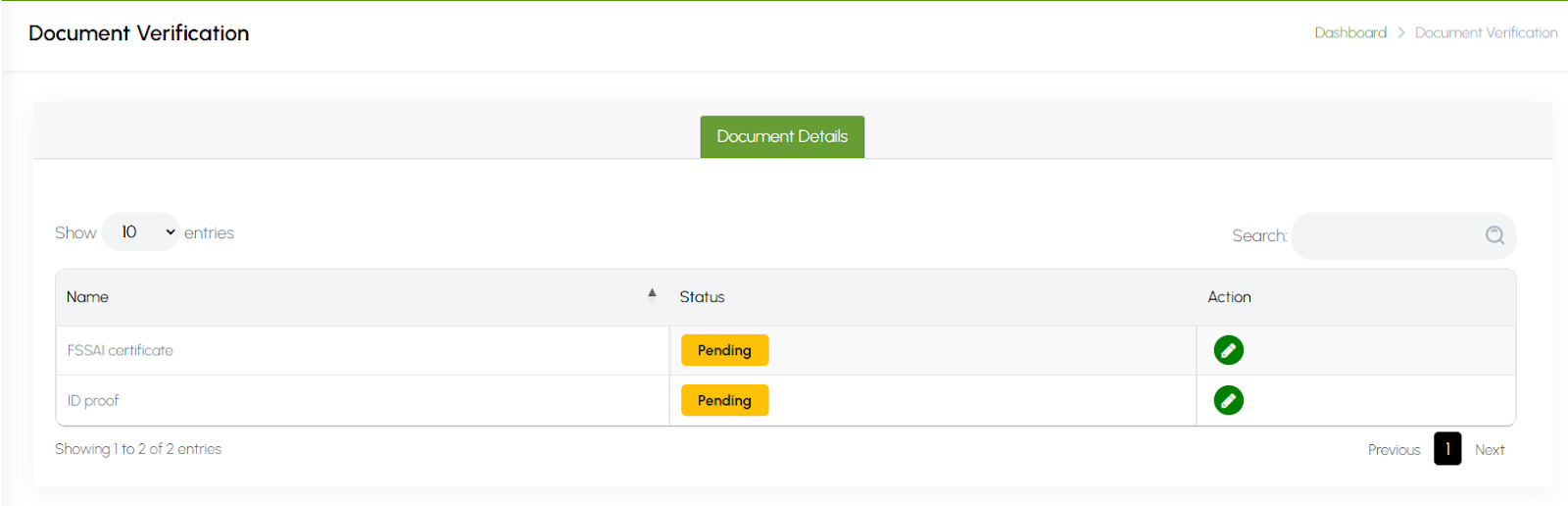The height and width of the screenshot is (506, 1568).
Task: Go to the Dashboard breadcrumb link
Action: point(1349,33)
